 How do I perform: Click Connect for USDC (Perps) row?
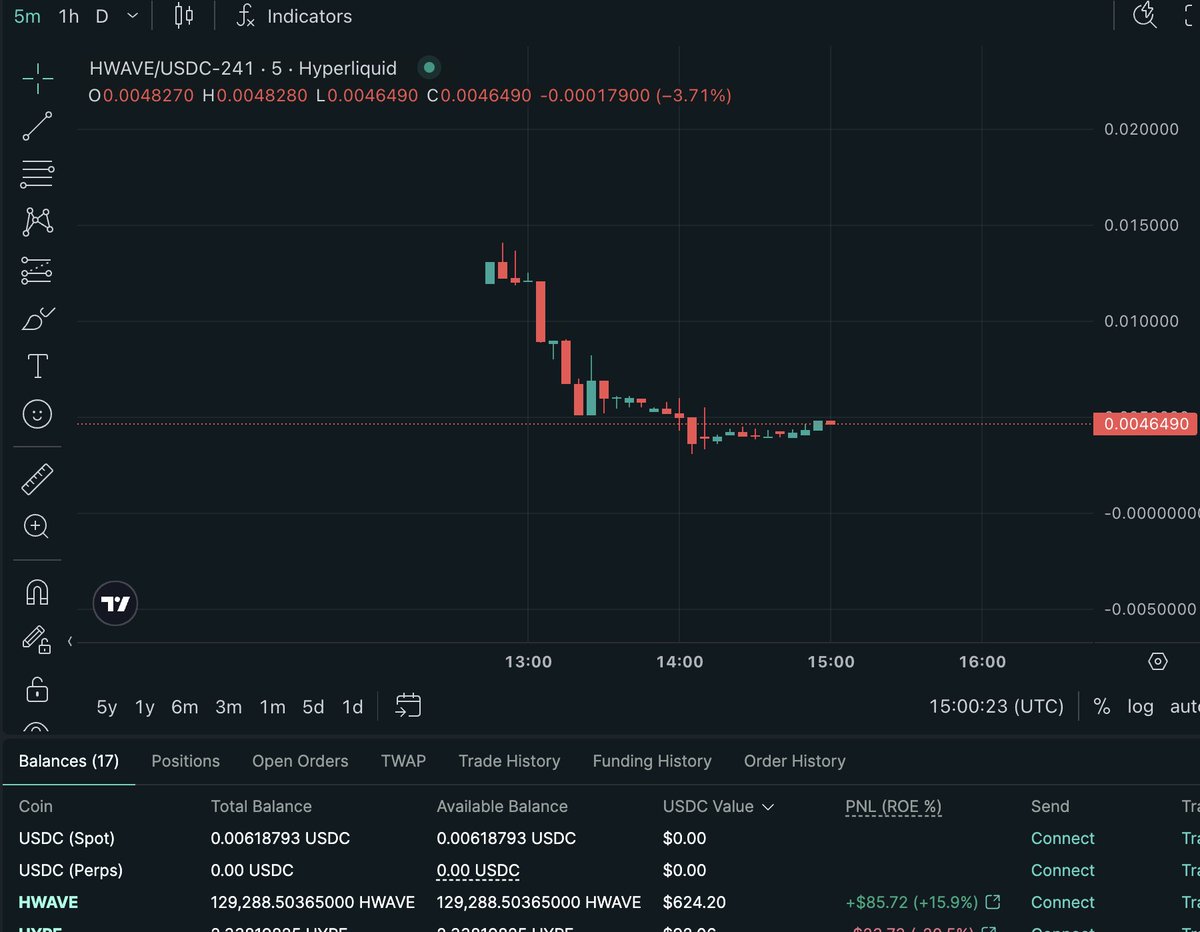[1063, 870]
